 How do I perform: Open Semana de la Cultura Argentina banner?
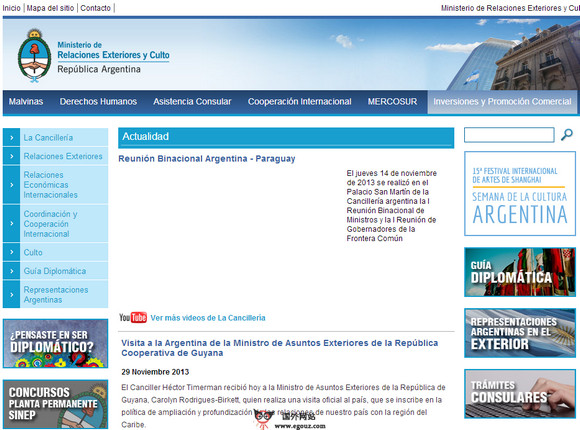(520, 193)
